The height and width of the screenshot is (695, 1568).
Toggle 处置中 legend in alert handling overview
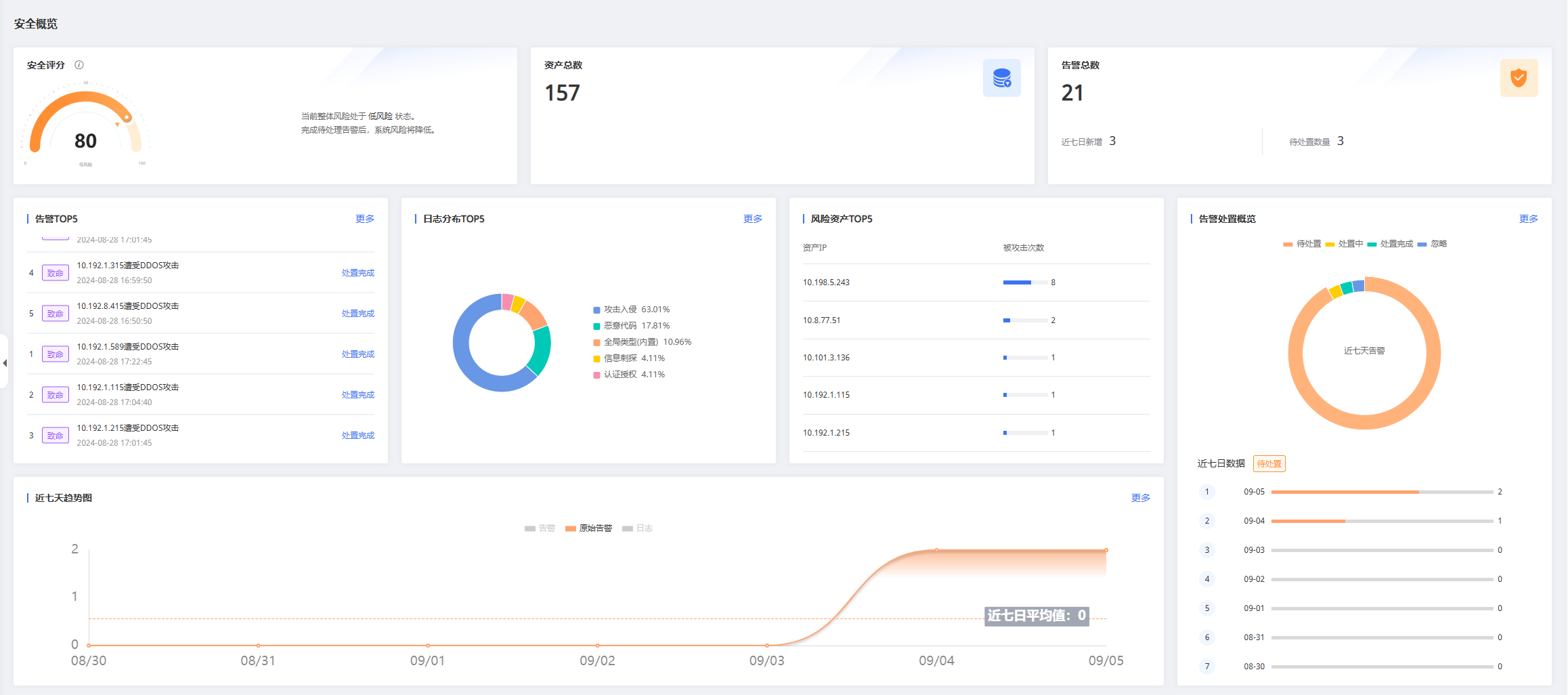click(x=1344, y=244)
